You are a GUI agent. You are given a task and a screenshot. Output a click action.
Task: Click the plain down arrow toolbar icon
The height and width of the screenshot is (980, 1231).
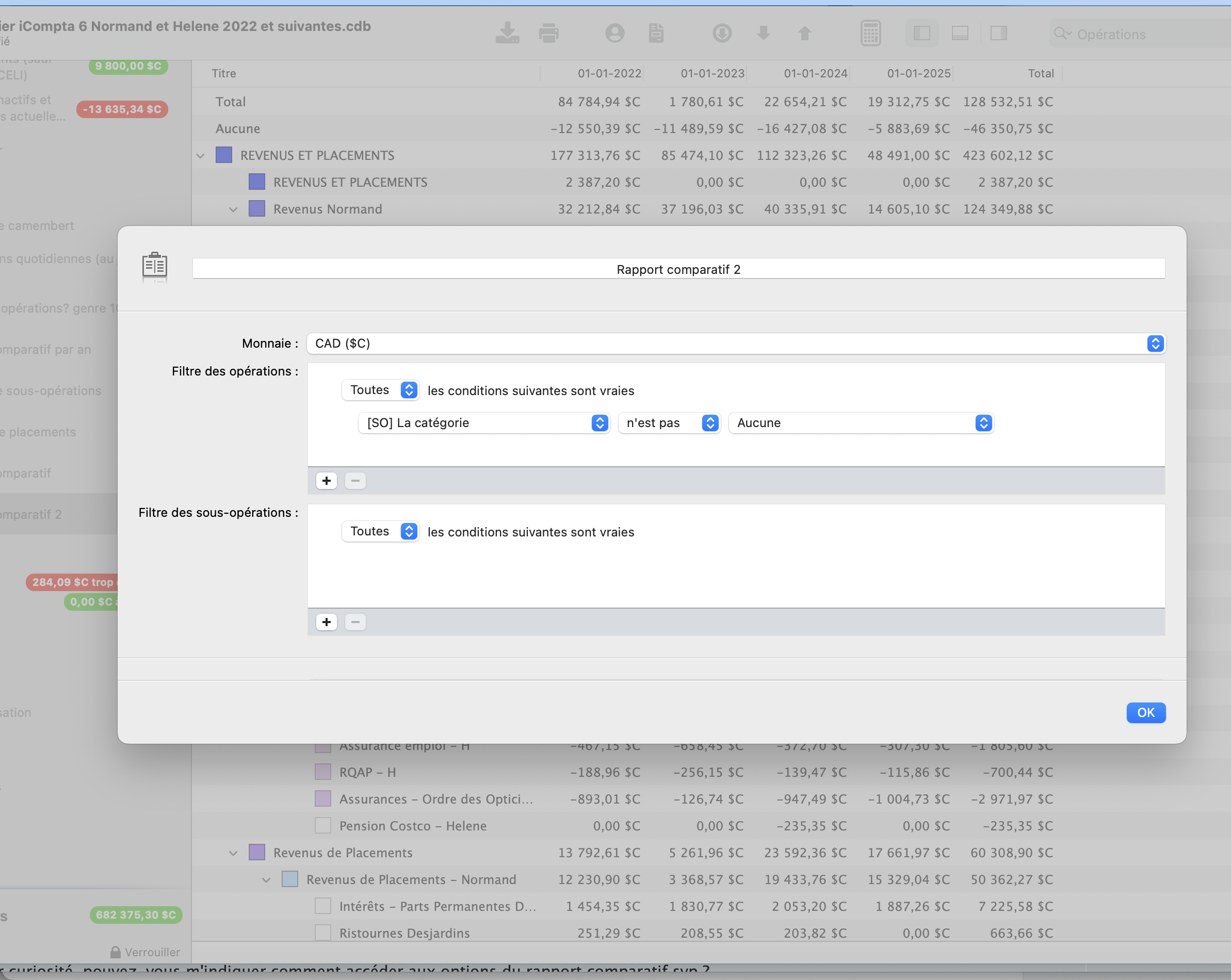pos(764,33)
